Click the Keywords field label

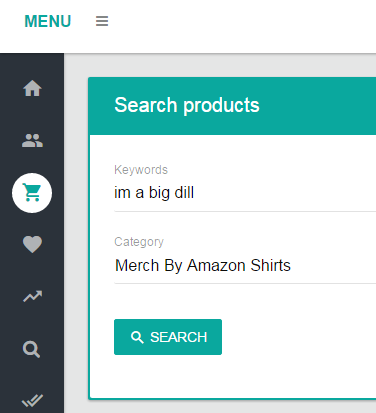tap(141, 170)
